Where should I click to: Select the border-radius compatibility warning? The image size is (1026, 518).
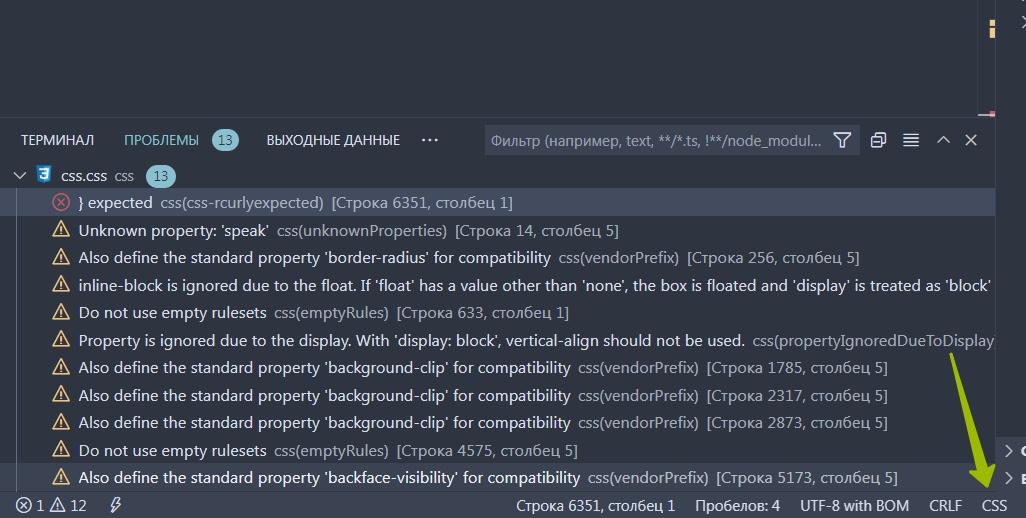coord(497,258)
